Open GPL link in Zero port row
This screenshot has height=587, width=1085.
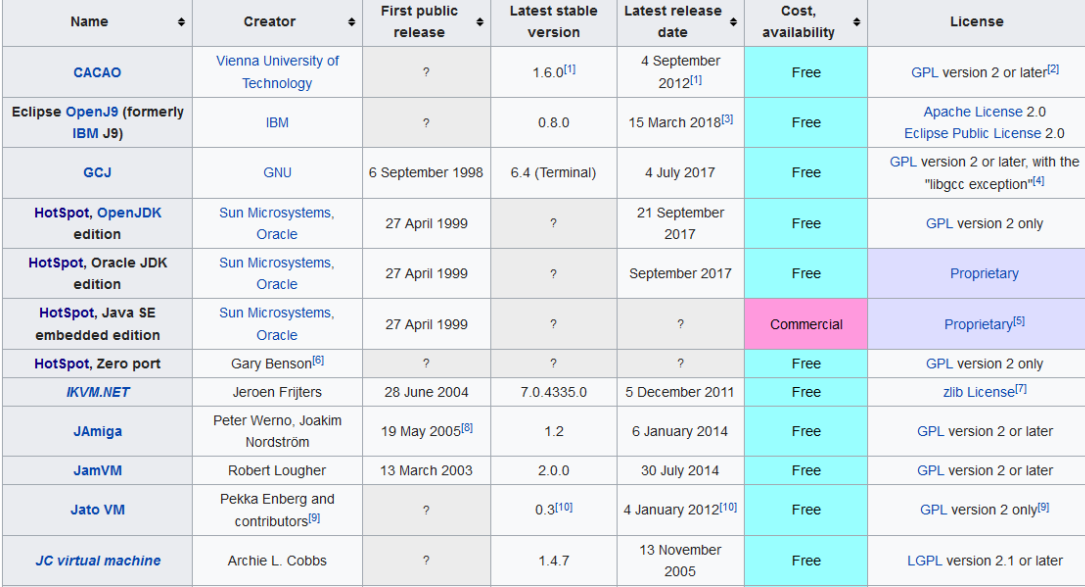coord(940,363)
